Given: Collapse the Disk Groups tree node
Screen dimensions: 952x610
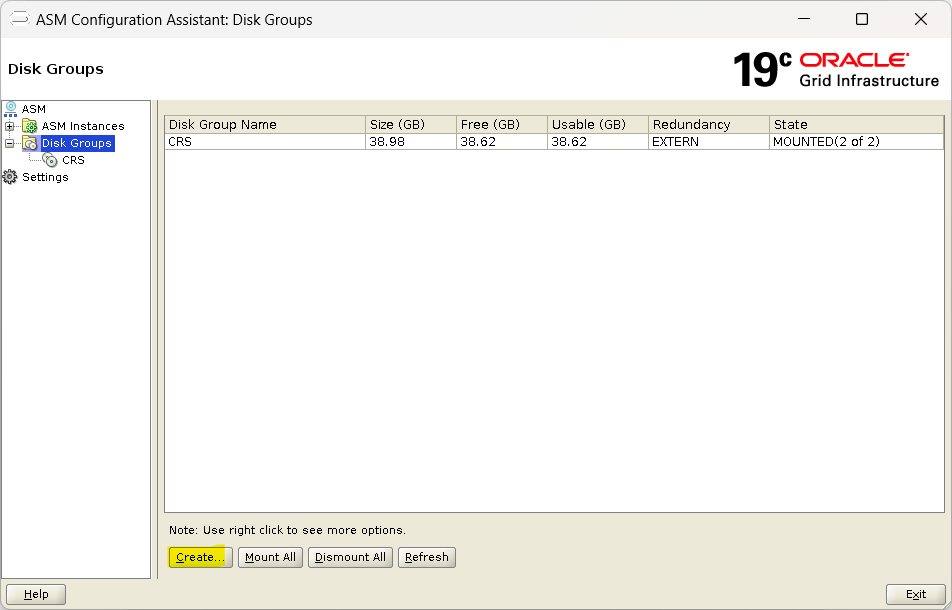Looking at the screenshot, I should (x=10, y=143).
